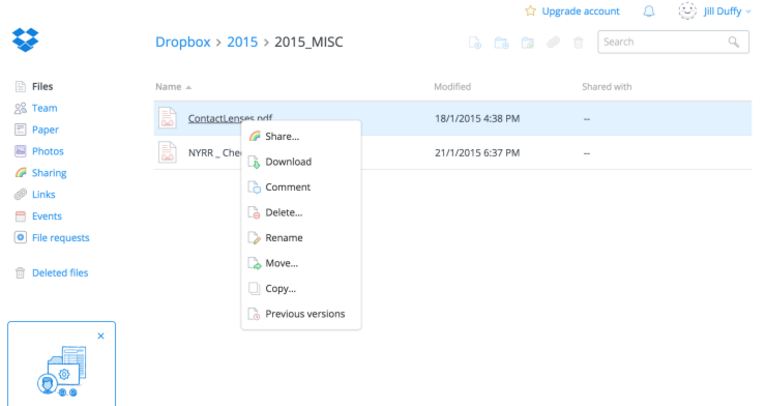
Task: Click the Shared with column header
Action: (x=607, y=87)
